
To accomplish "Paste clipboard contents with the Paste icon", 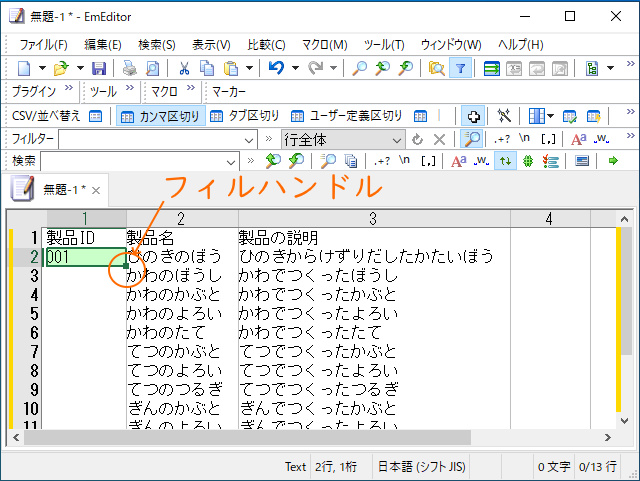I will coord(231,68).
